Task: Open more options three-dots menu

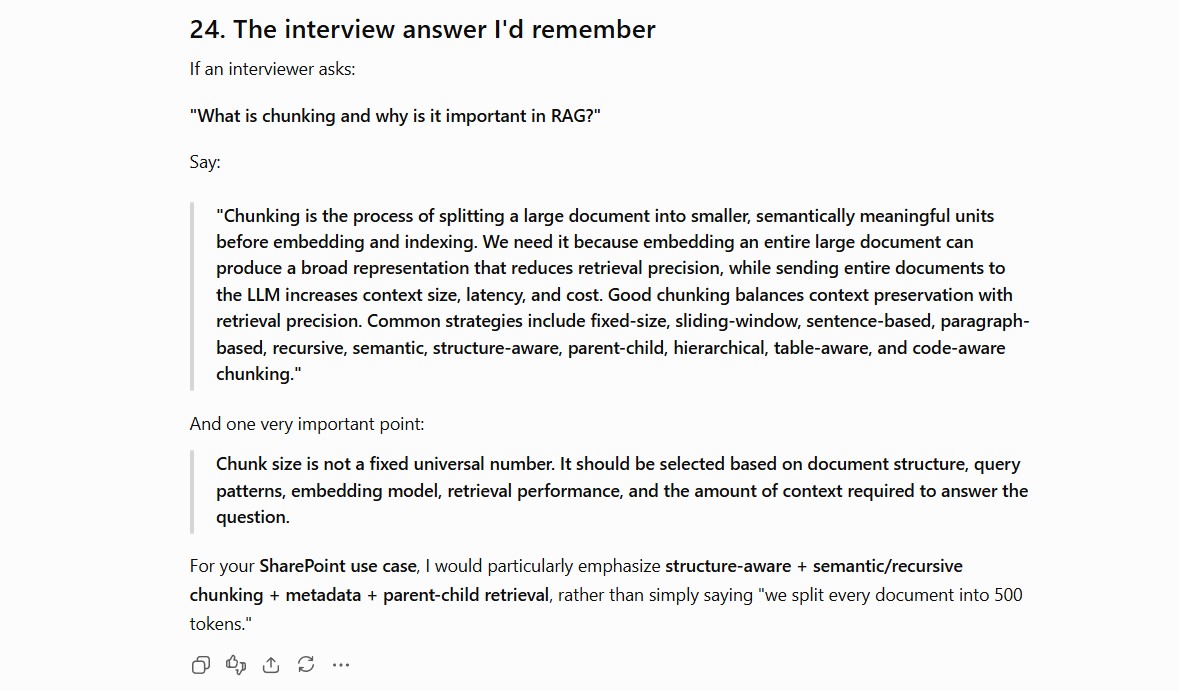Action: point(341,665)
